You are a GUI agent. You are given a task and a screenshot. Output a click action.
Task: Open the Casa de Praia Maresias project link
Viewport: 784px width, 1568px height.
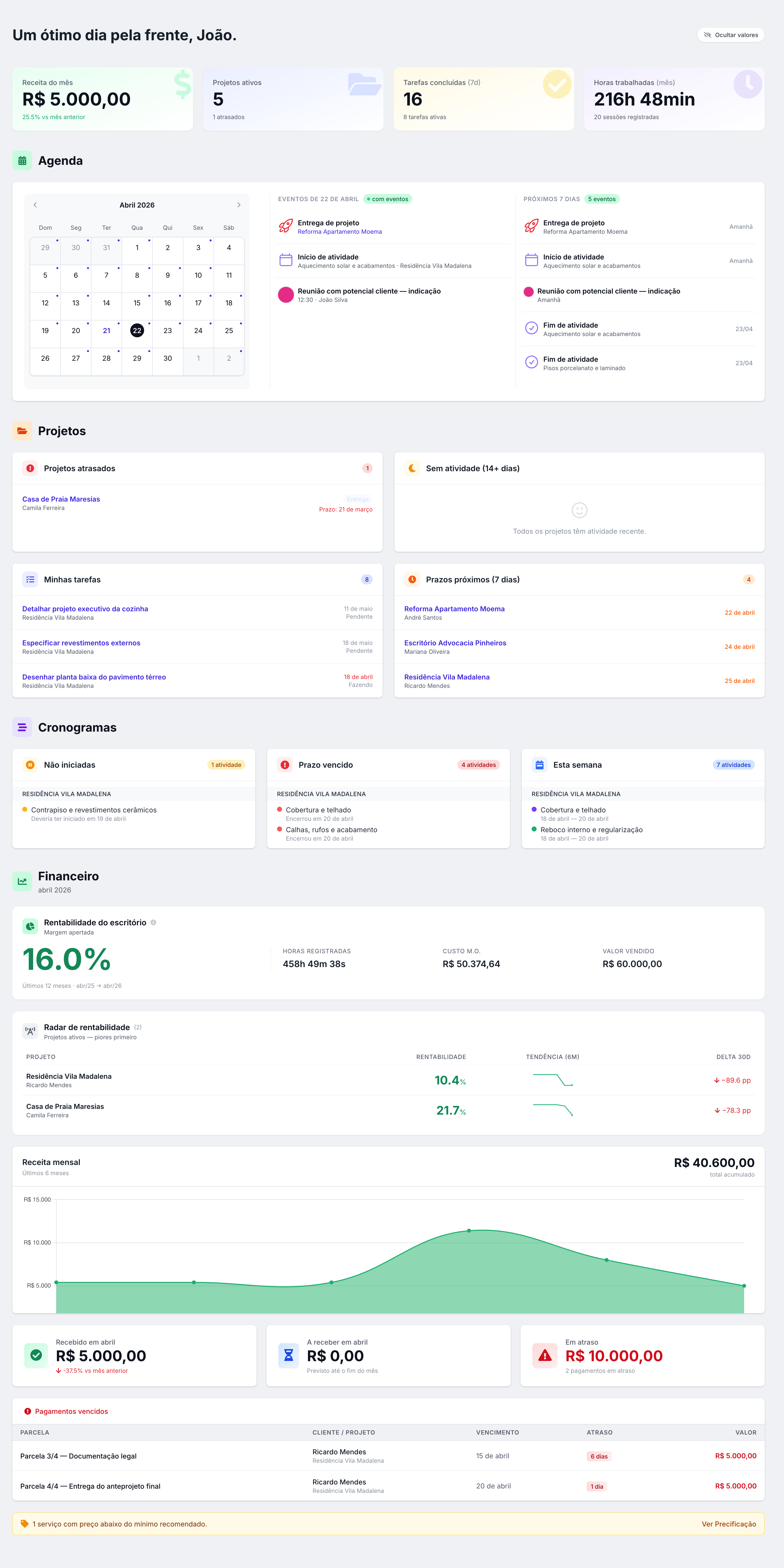(x=61, y=499)
